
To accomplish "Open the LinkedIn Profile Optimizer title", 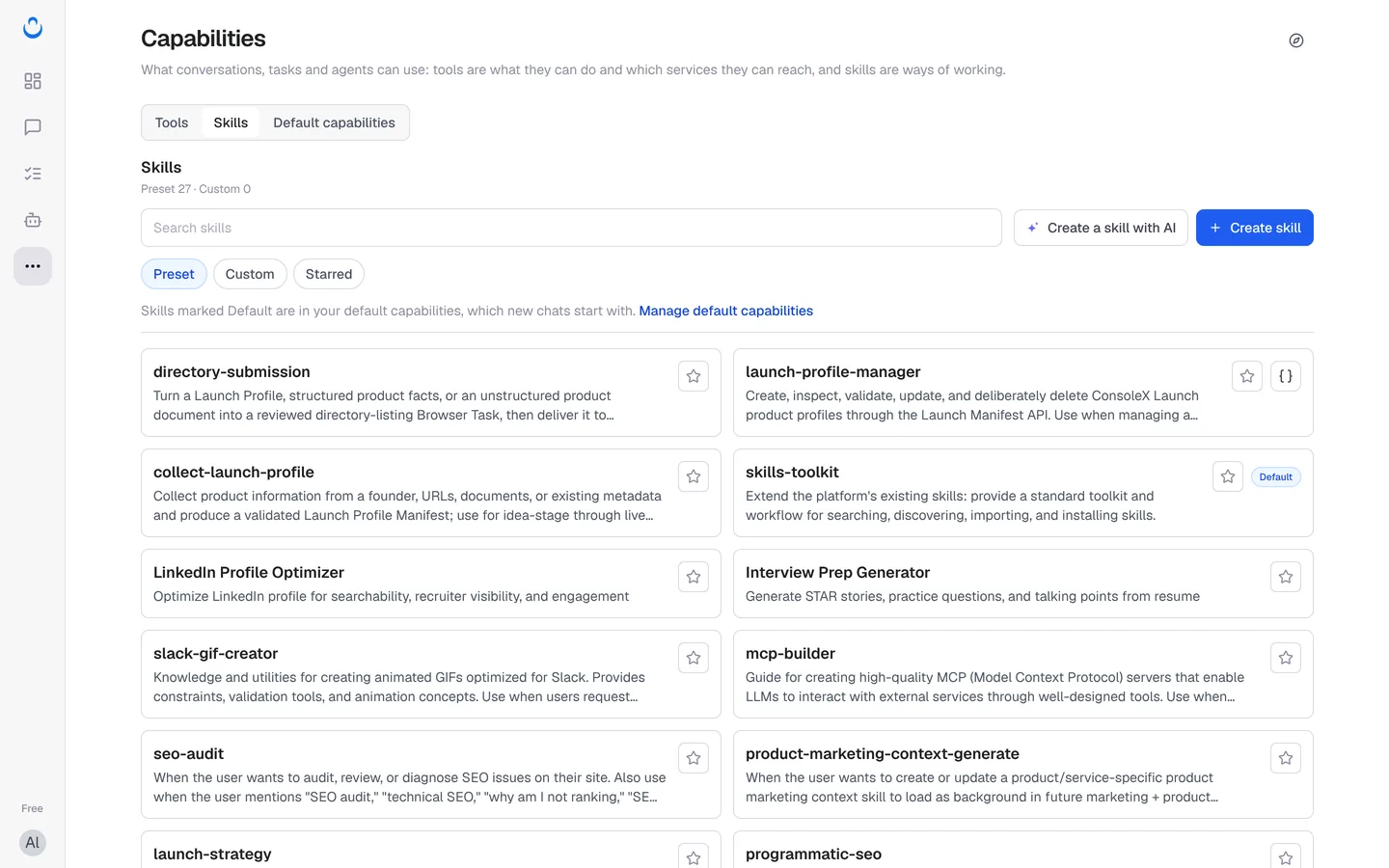I will [x=249, y=573].
